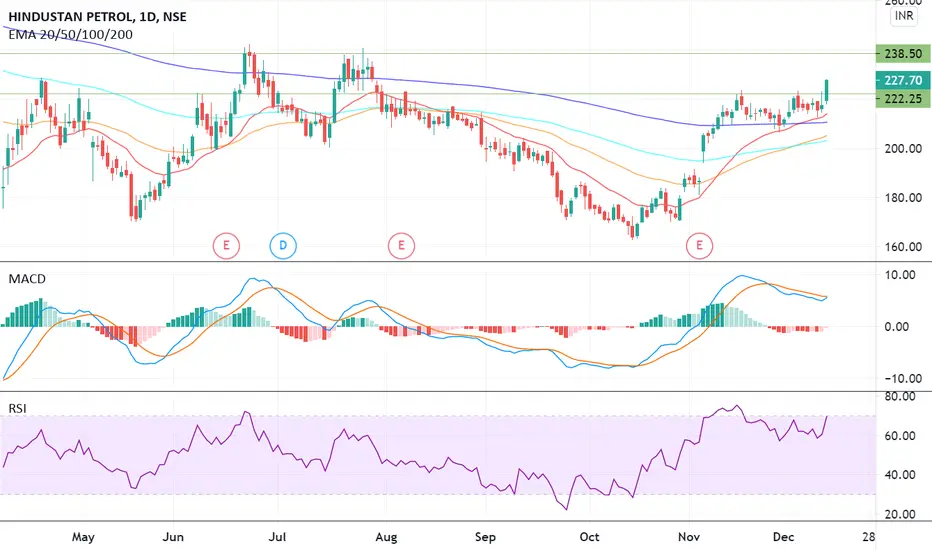The width and height of the screenshot is (932, 550).
Task: Click the Jul label on time axis
Action: (278, 537)
